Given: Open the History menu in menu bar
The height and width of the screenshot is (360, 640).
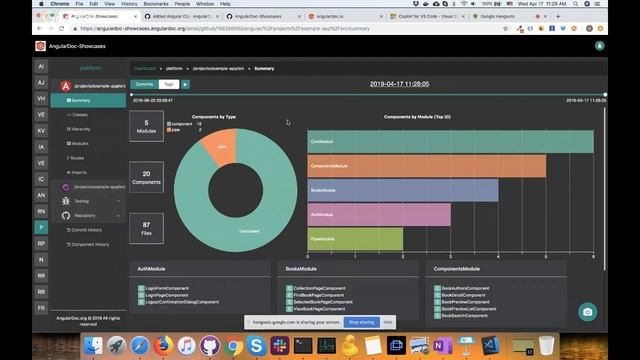Looking at the screenshot, I should pos(129,4).
